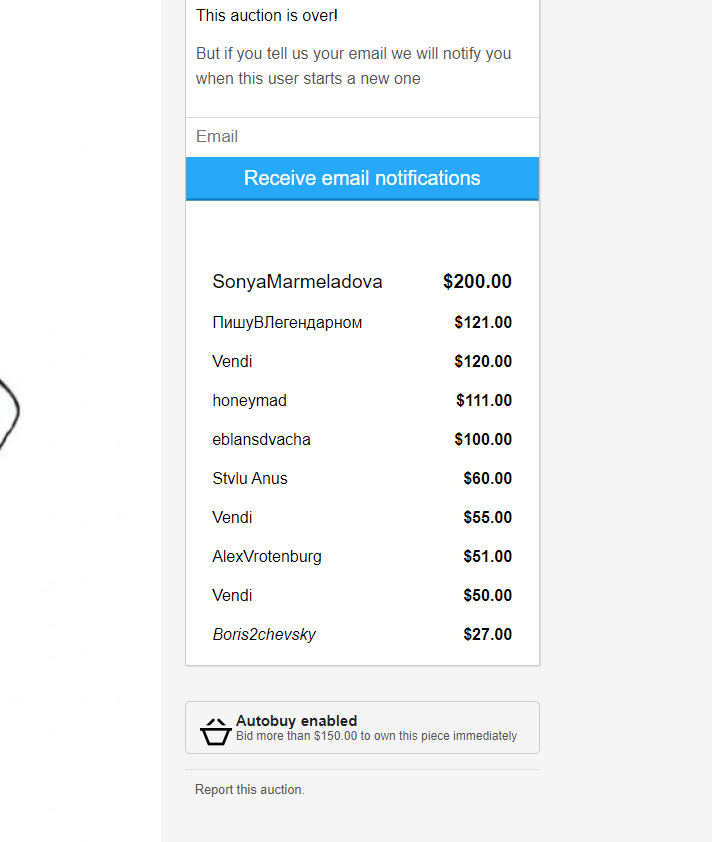
Task: Click the "This auction is over!" message
Action: [x=267, y=15]
